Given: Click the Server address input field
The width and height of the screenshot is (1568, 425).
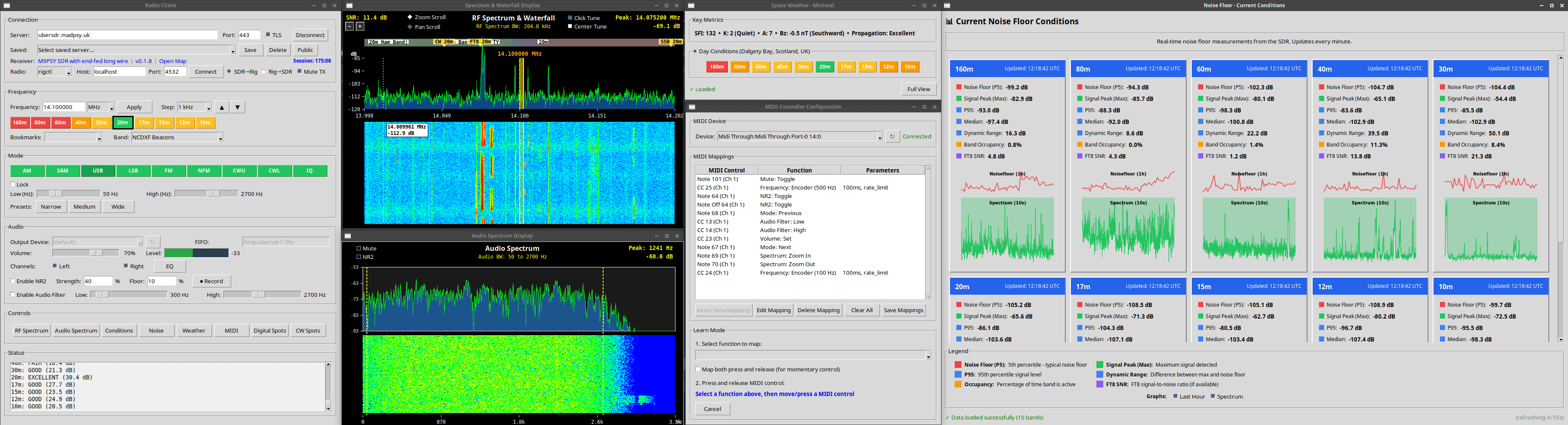Looking at the screenshot, I should (127, 35).
